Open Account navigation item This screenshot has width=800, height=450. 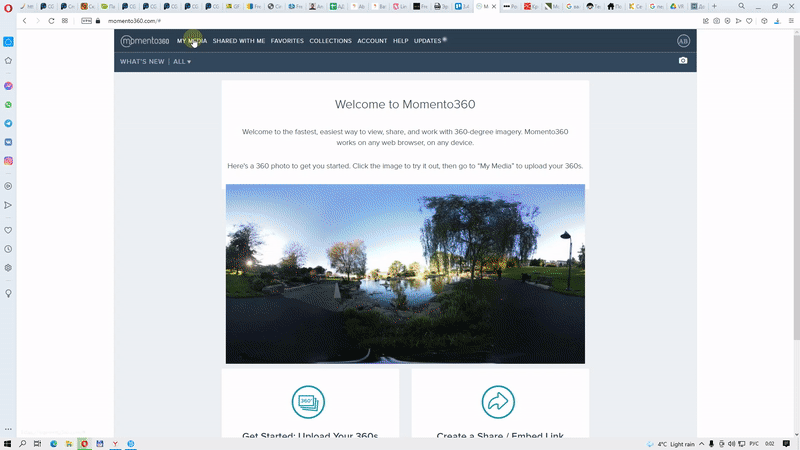[x=372, y=41]
